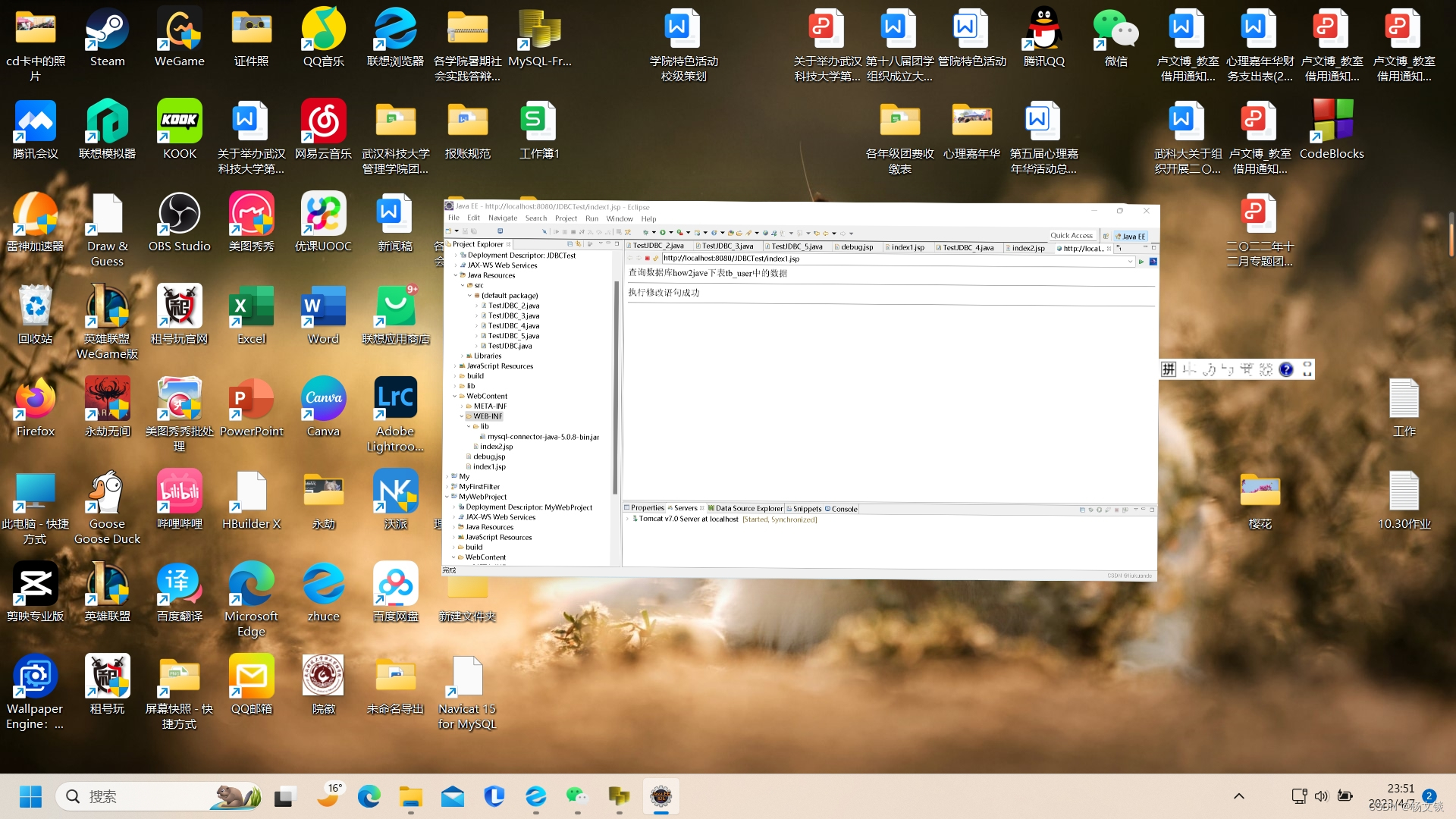
Task: Expand the MyFirstFilter project node
Action: (447, 487)
